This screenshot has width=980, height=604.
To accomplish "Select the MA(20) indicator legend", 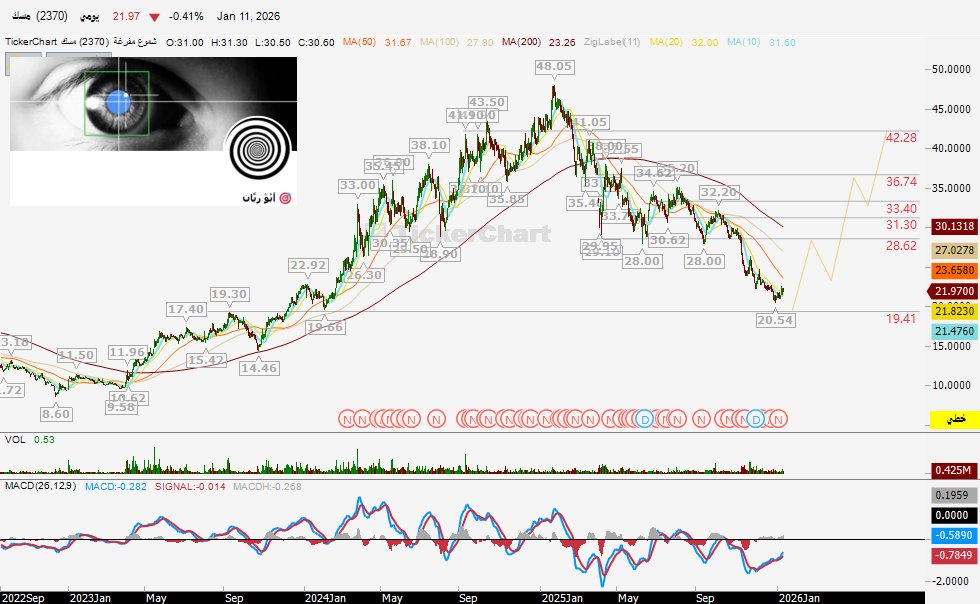I will pyautogui.click(x=666, y=42).
